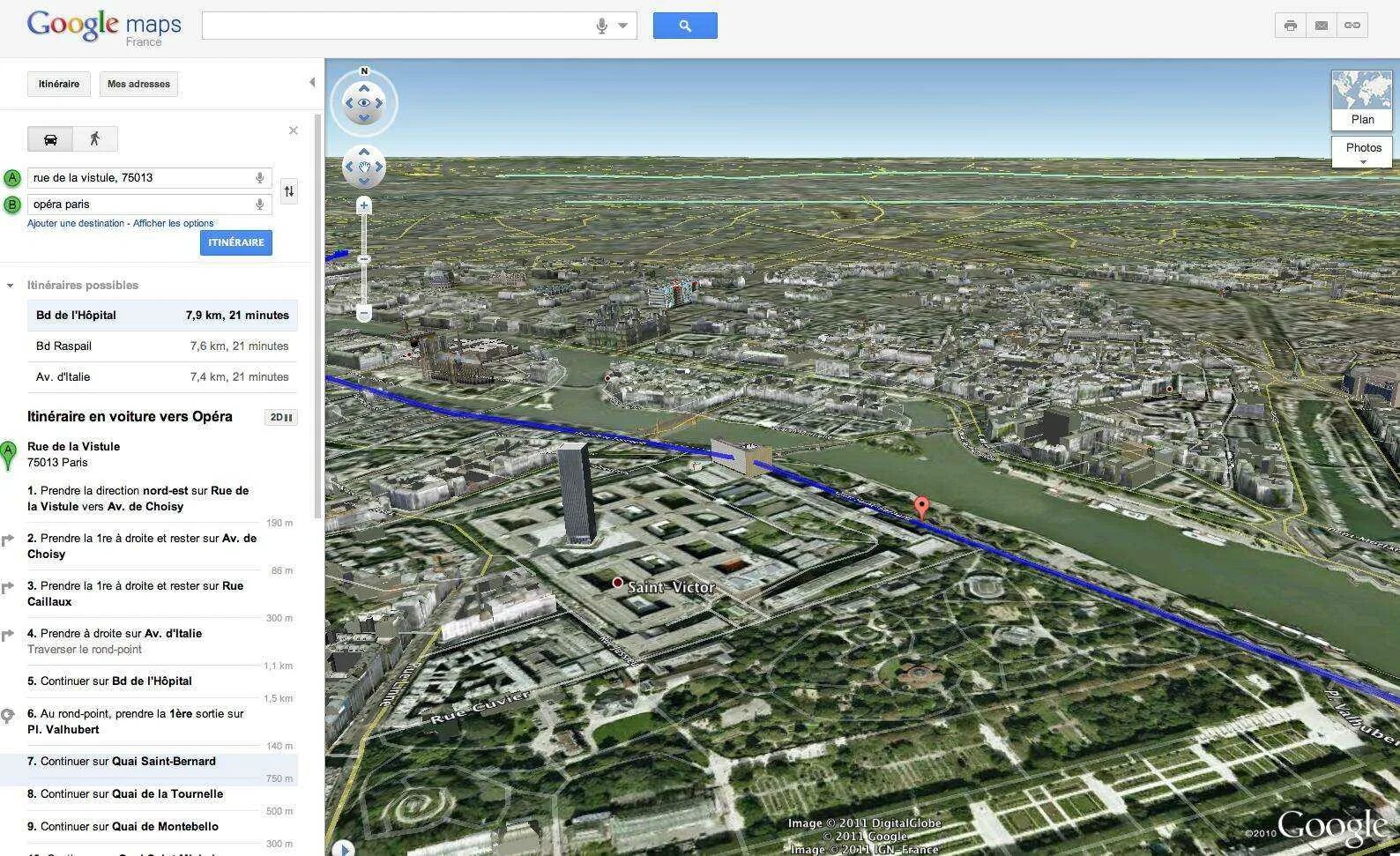Pan map left arrow
This screenshot has width=1400, height=856.
[x=349, y=167]
